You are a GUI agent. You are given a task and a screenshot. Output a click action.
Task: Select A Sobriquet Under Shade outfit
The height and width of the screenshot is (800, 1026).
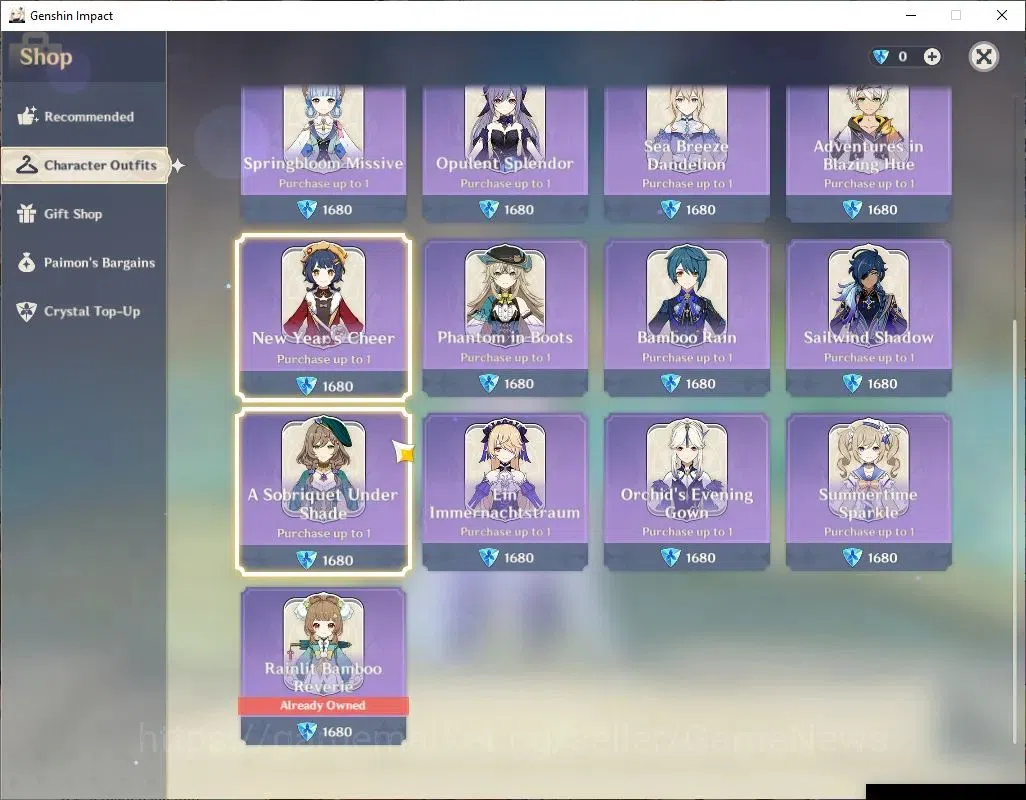coord(323,492)
